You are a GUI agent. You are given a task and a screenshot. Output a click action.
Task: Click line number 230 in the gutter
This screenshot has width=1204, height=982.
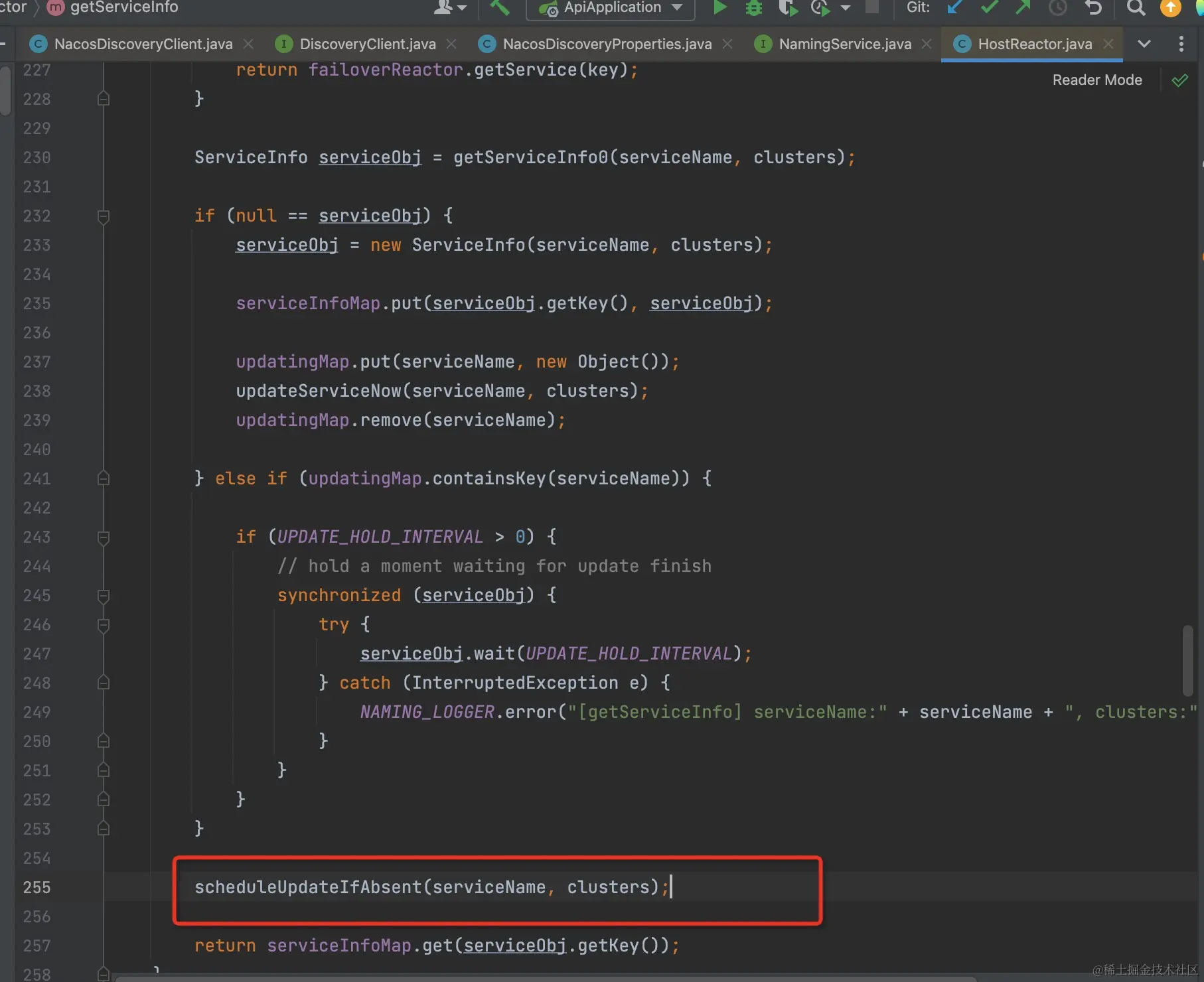click(37, 158)
